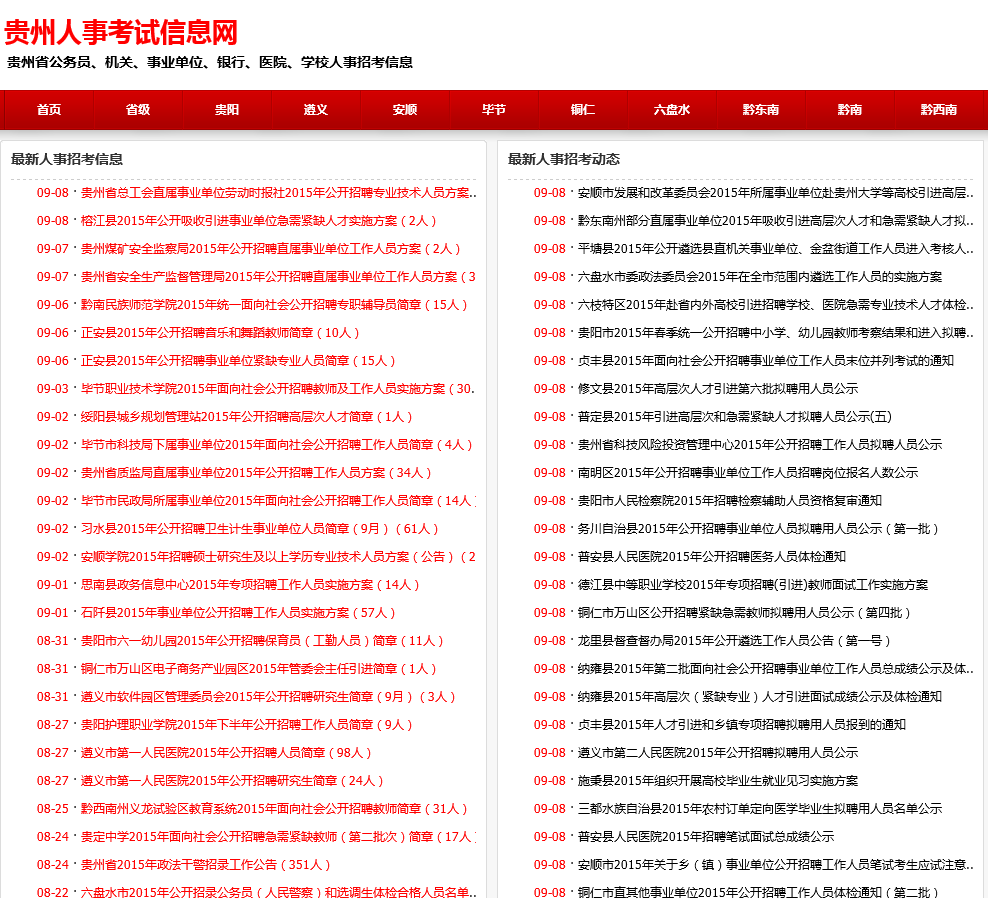Open 安顺学院招聘硕士研究生 link
Image resolution: width=988 pixels, height=898 pixels.
pyautogui.click(x=278, y=557)
